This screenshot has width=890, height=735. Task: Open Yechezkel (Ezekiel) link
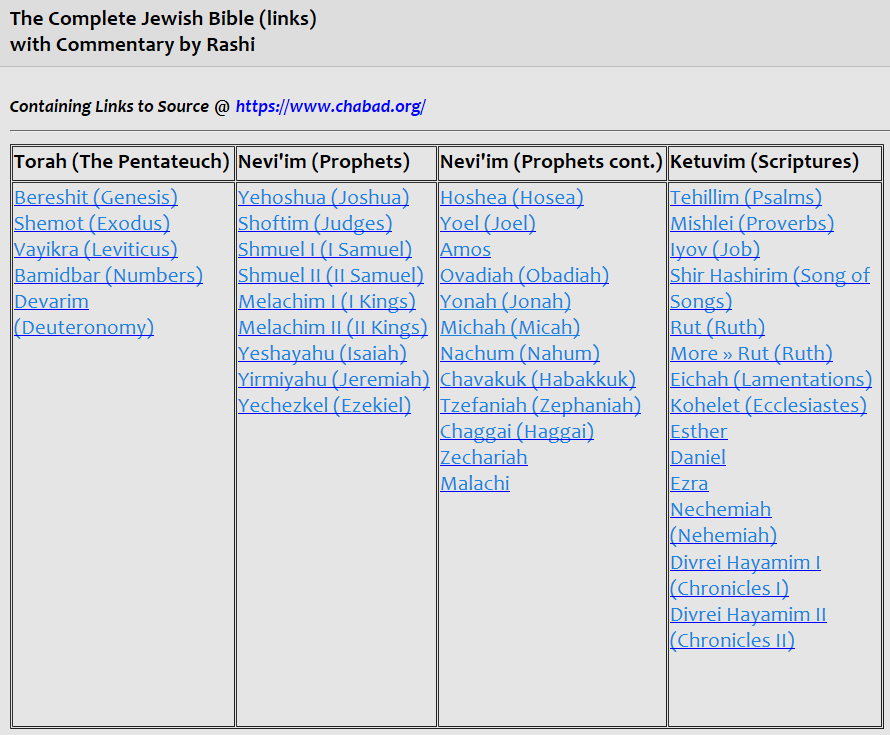click(325, 406)
